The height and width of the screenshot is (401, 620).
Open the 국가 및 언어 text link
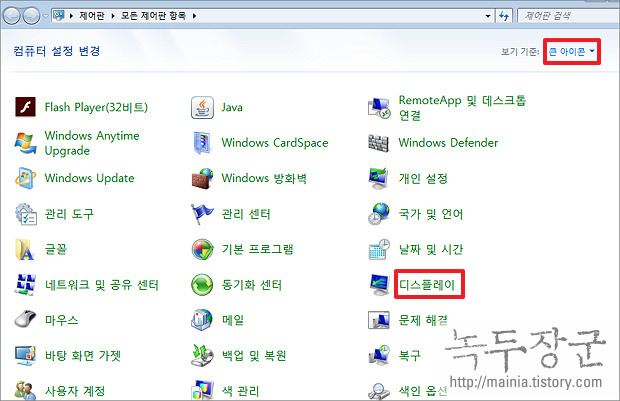[431, 214]
